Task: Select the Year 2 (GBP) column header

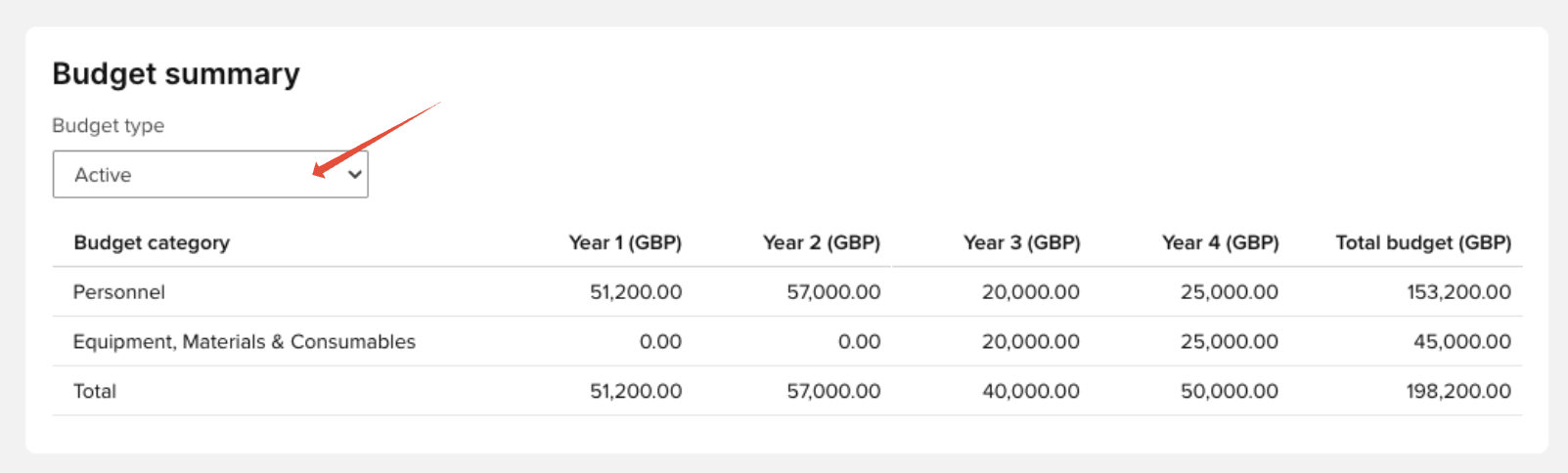Action: point(821,243)
